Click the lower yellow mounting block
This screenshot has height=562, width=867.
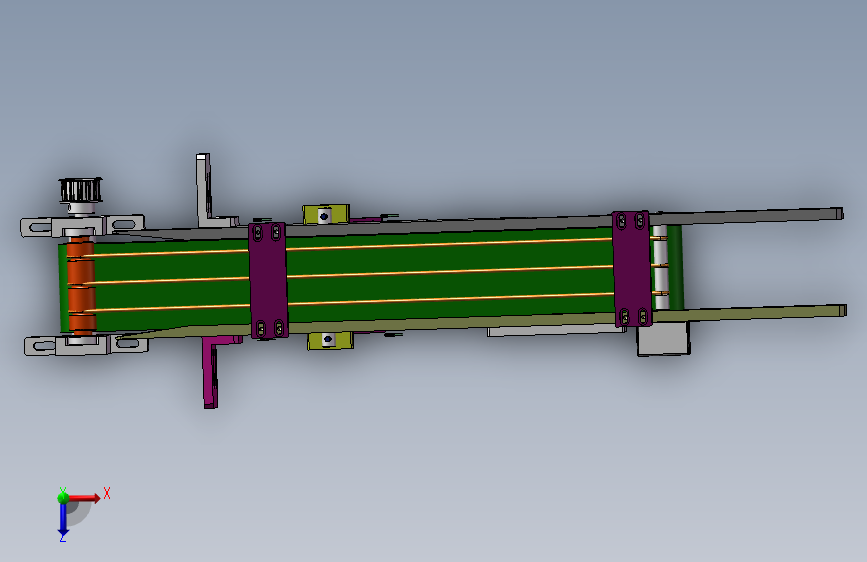click(x=330, y=340)
